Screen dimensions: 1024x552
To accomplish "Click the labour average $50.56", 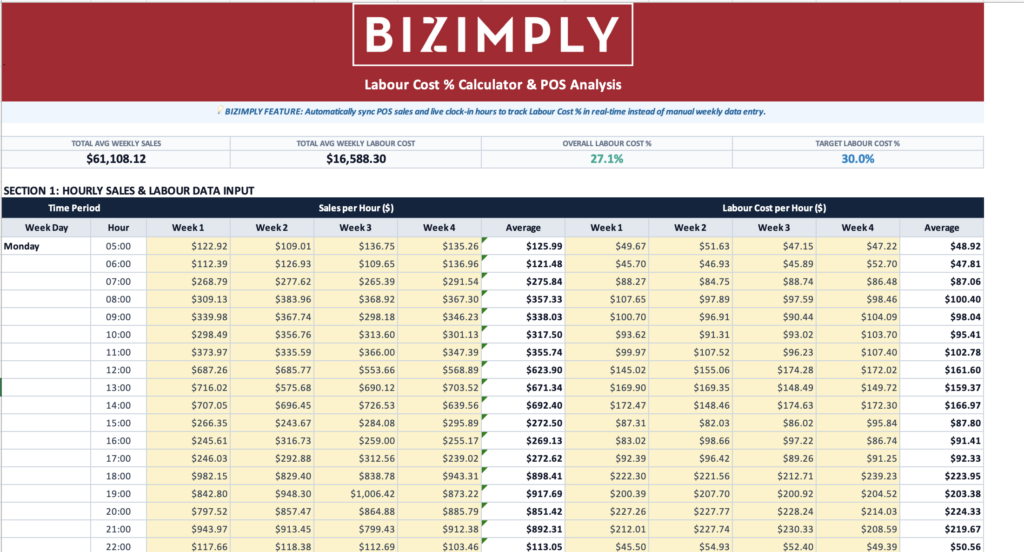I will click(x=941, y=546).
